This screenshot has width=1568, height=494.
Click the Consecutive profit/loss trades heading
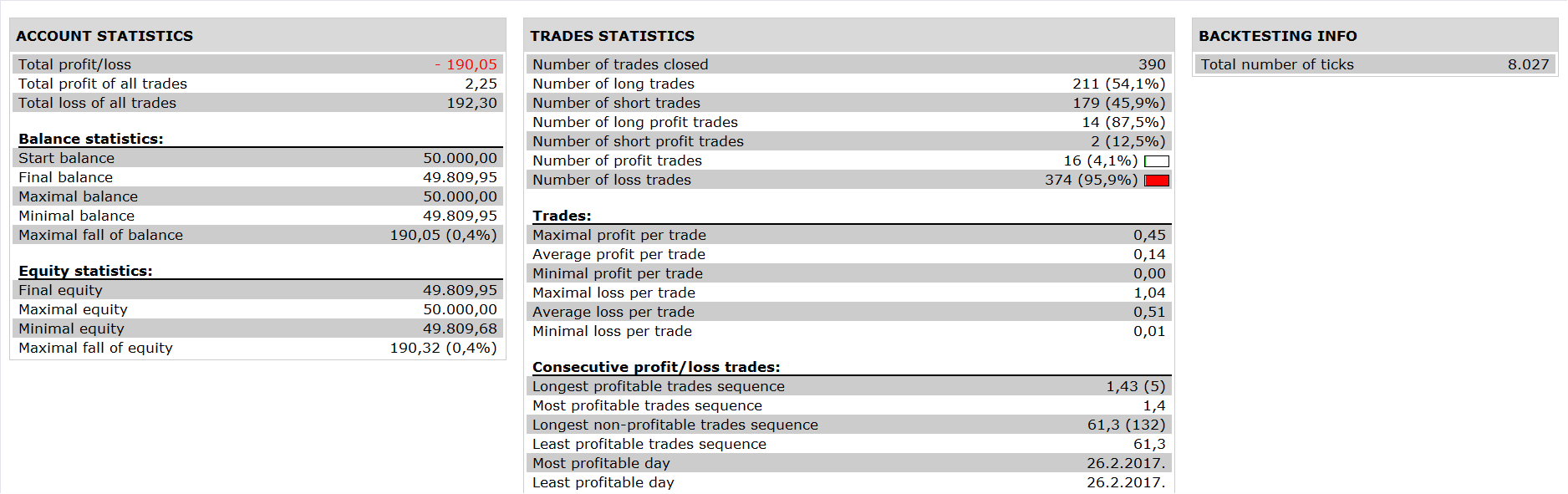656,367
